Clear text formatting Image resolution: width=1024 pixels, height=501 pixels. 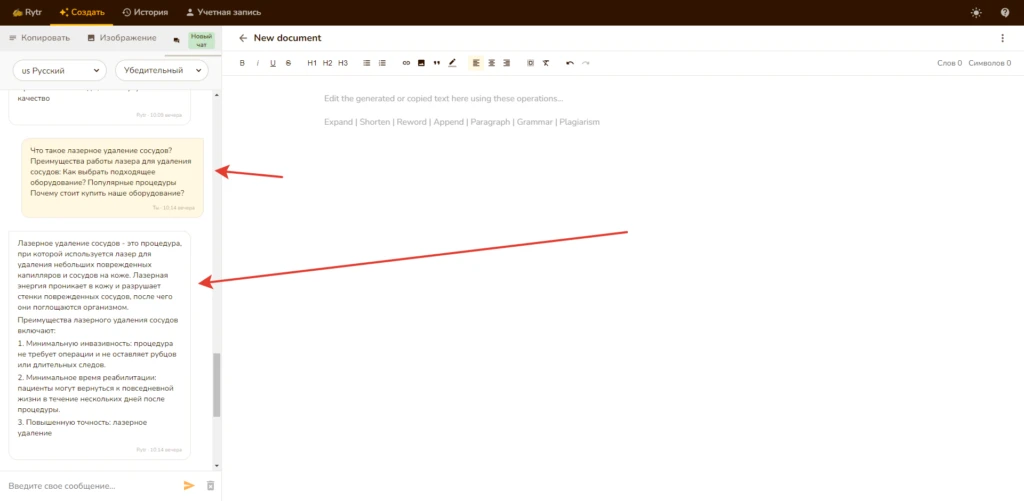pos(546,63)
